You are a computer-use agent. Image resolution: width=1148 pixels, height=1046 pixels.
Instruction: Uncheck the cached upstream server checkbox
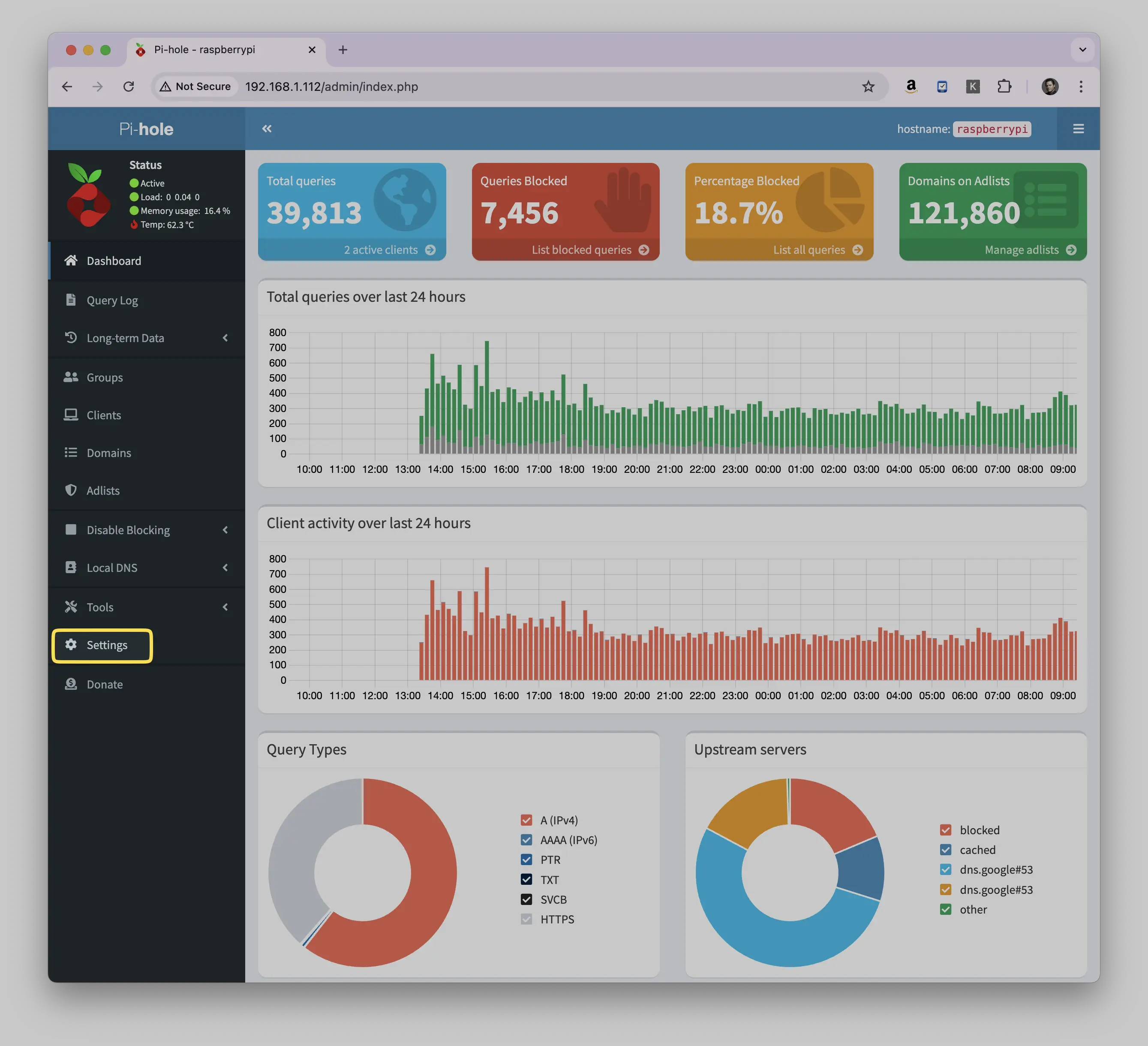(945, 850)
